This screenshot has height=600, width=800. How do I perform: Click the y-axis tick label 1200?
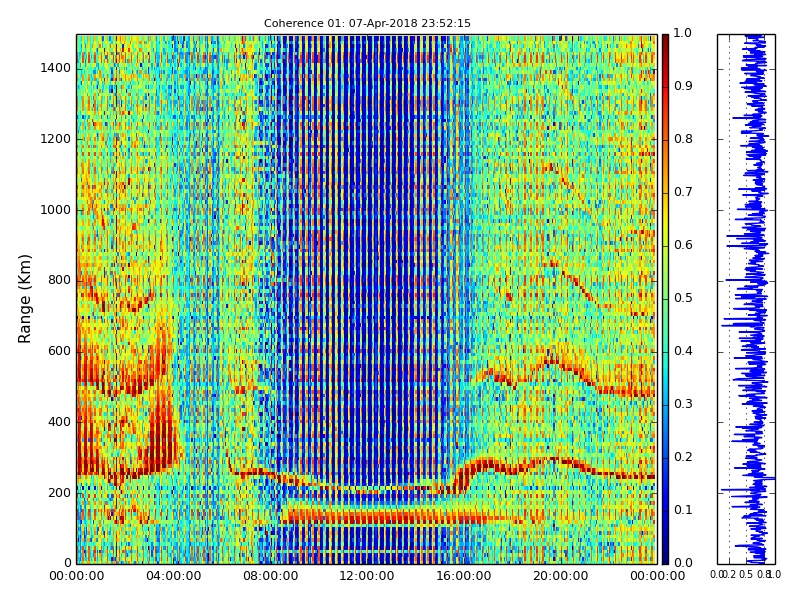point(56,139)
